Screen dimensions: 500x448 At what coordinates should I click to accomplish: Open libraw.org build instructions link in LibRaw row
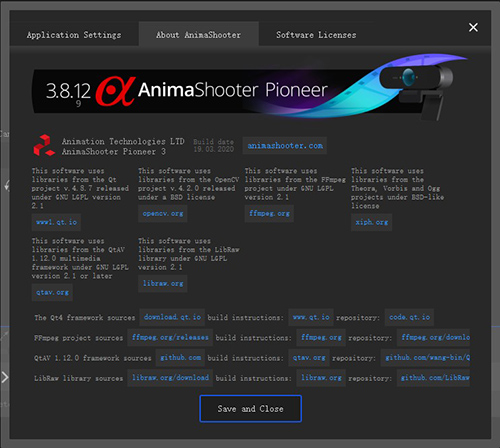[321, 378]
